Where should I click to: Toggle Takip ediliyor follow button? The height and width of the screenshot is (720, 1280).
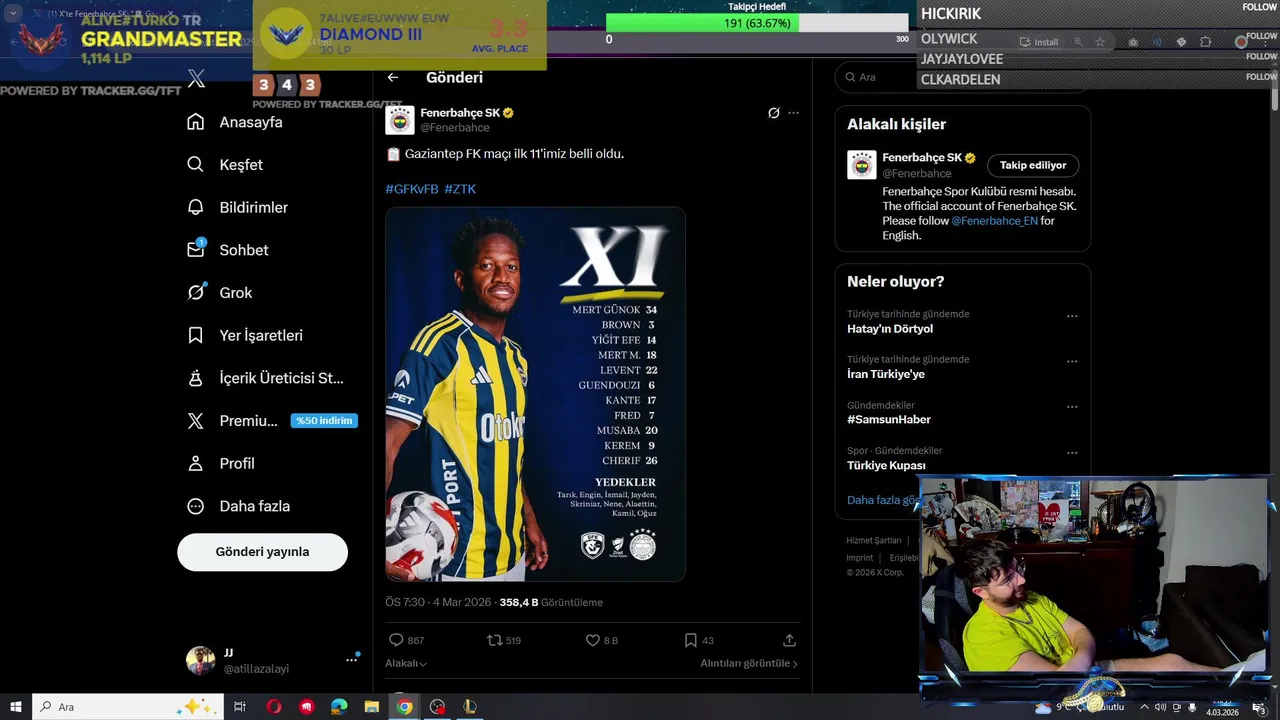coord(1033,165)
